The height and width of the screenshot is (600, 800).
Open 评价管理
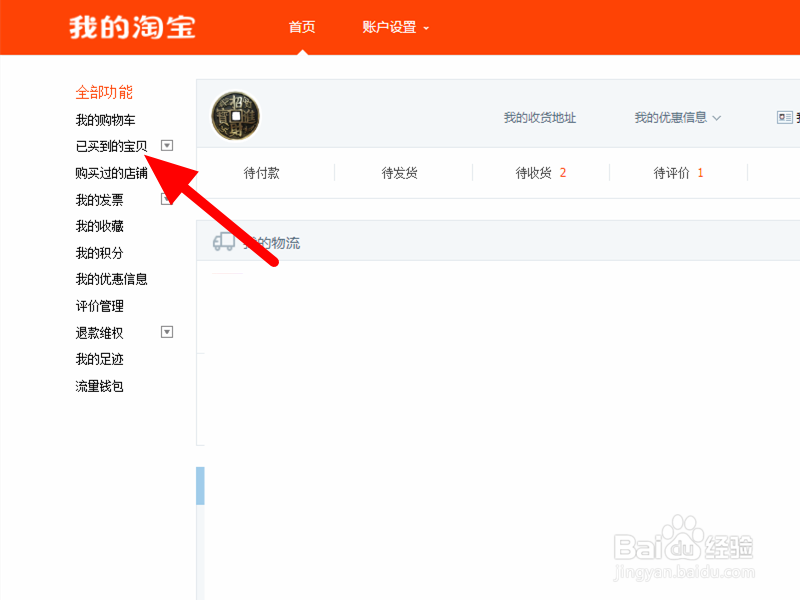click(x=99, y=306)
